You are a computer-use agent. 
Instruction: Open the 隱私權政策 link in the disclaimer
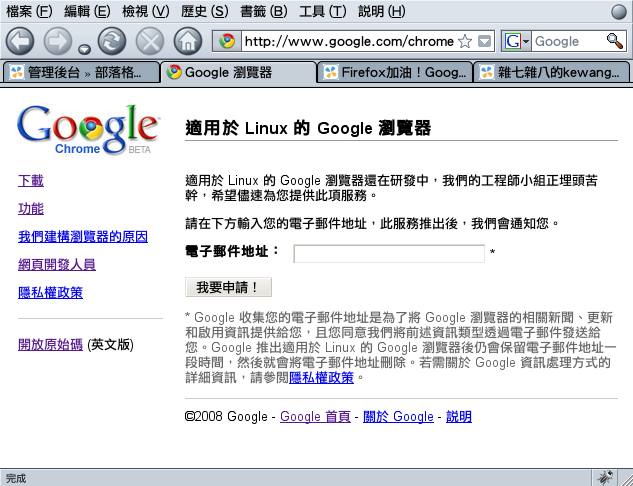pos(321,378)
